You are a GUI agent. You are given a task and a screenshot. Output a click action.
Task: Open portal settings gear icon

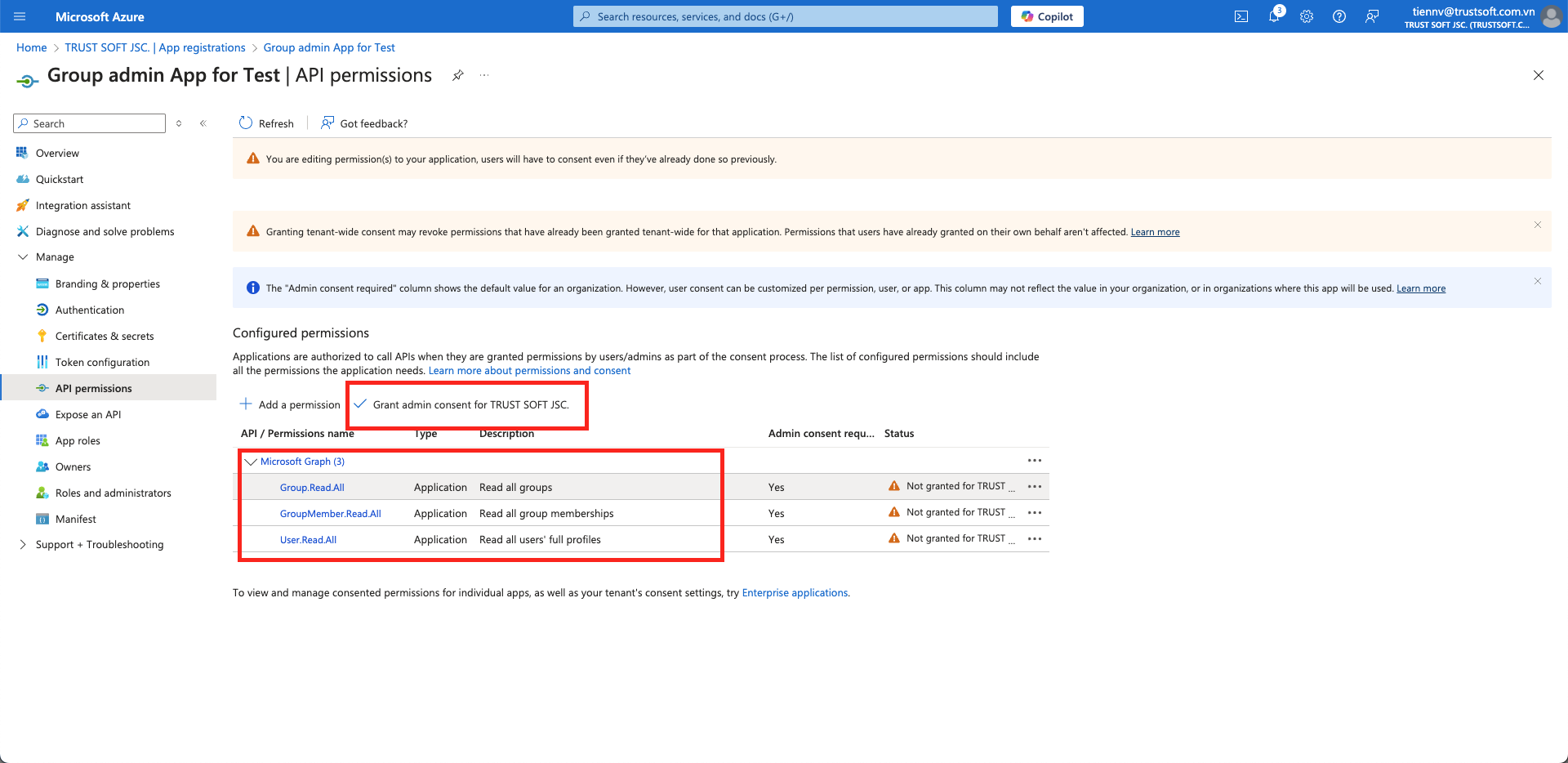[1306, 16]
